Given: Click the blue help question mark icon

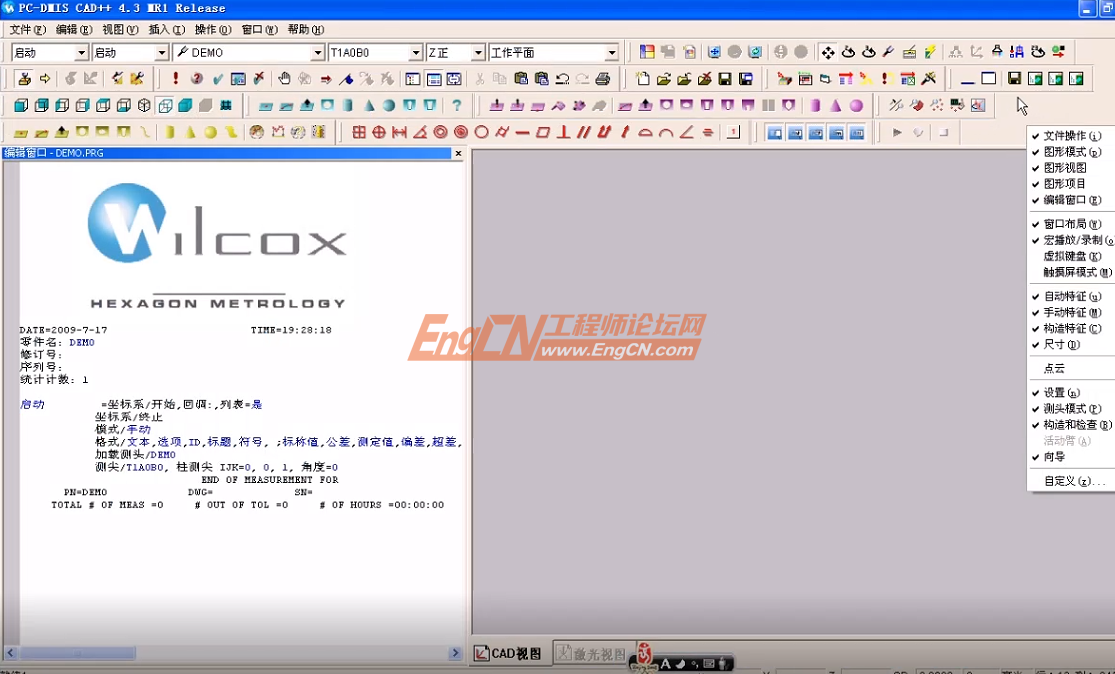Looking at the screenshot, I should pyautogui.click(x=457, y=105).
